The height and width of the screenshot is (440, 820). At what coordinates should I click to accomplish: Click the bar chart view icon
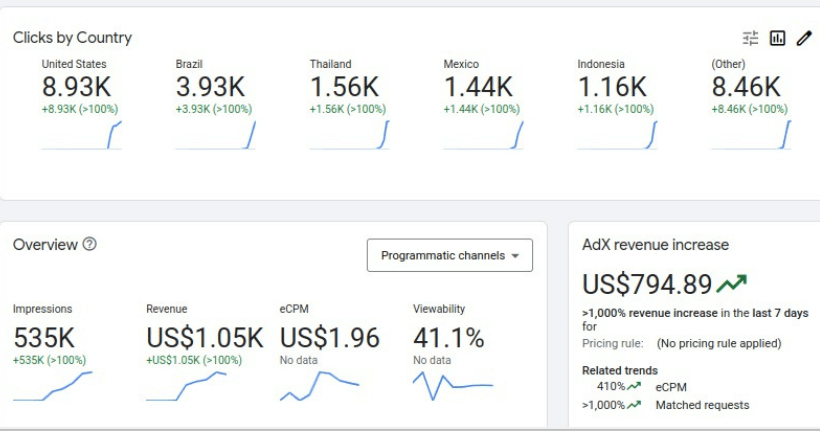pos(777,38)
